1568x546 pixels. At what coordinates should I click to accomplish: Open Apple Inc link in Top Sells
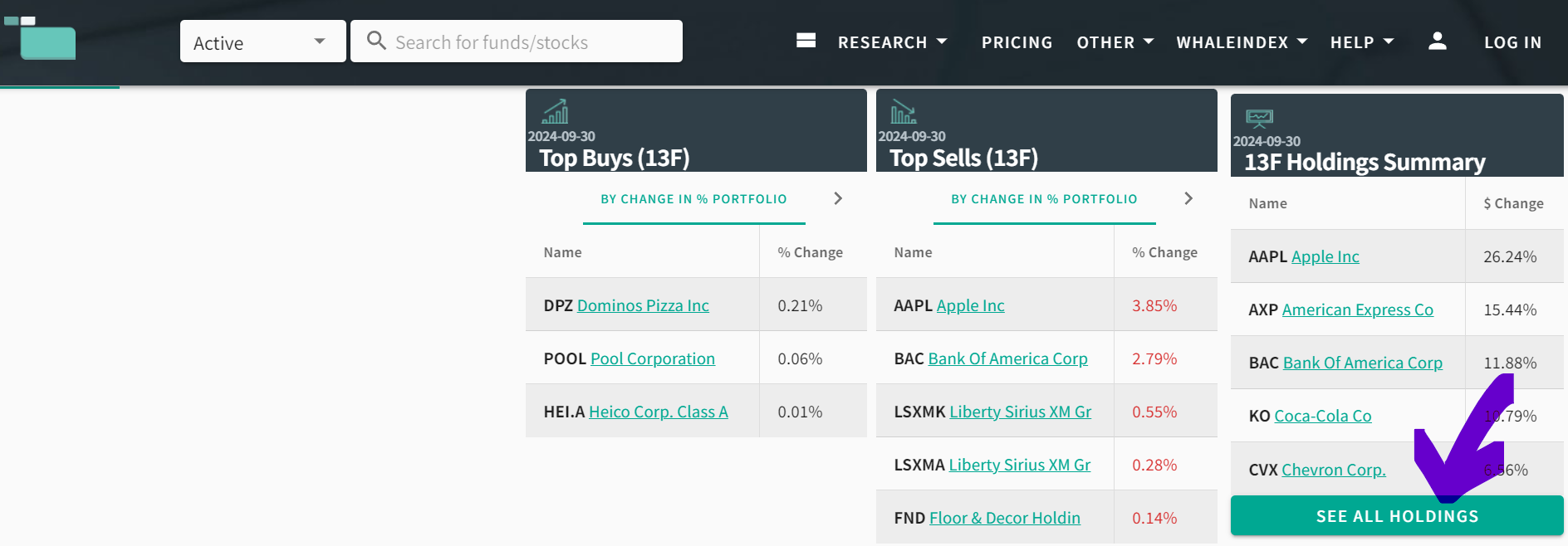pos(970,305)
